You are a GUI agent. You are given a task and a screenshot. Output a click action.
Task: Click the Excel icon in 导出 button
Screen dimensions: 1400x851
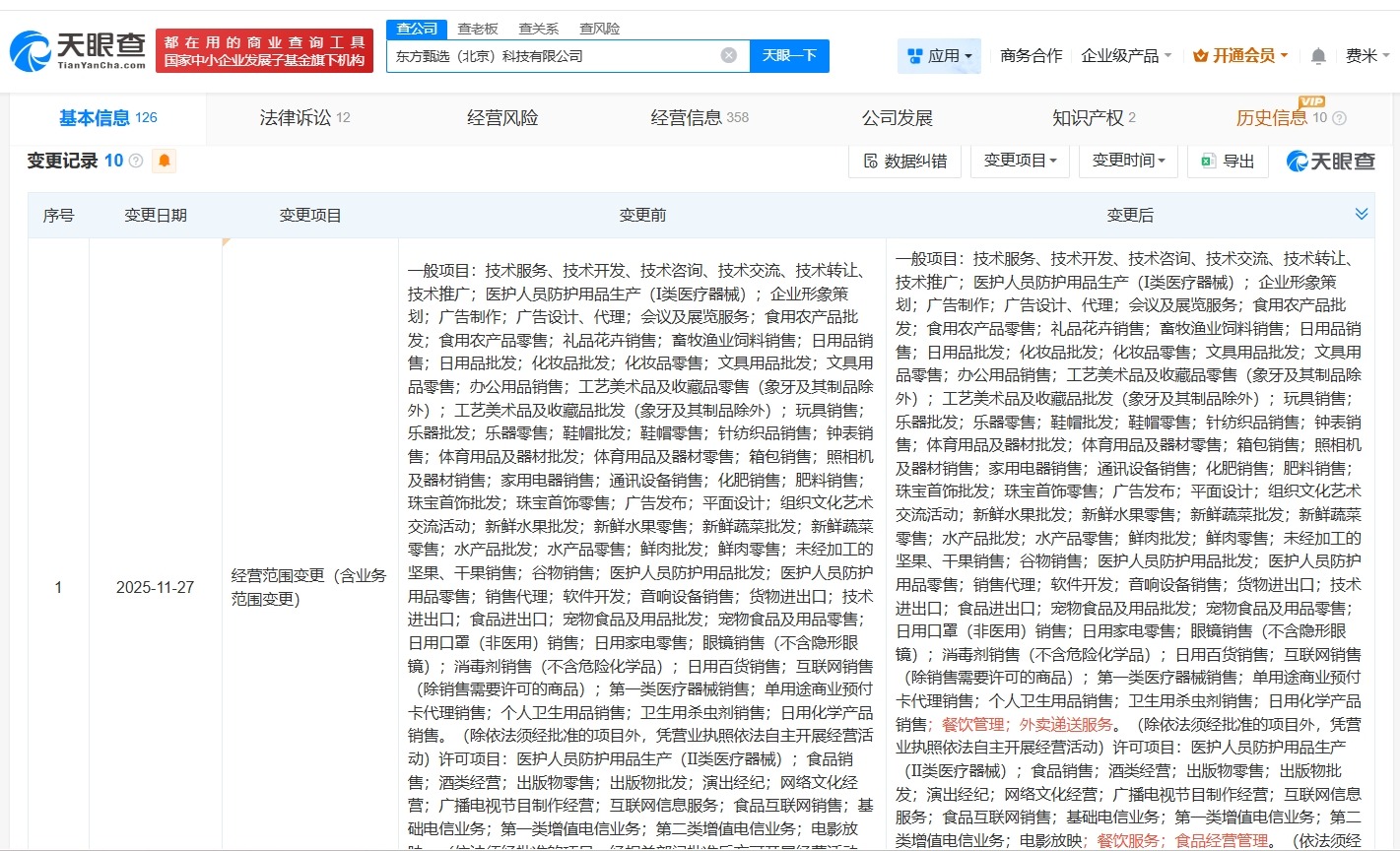point(1208,161)
